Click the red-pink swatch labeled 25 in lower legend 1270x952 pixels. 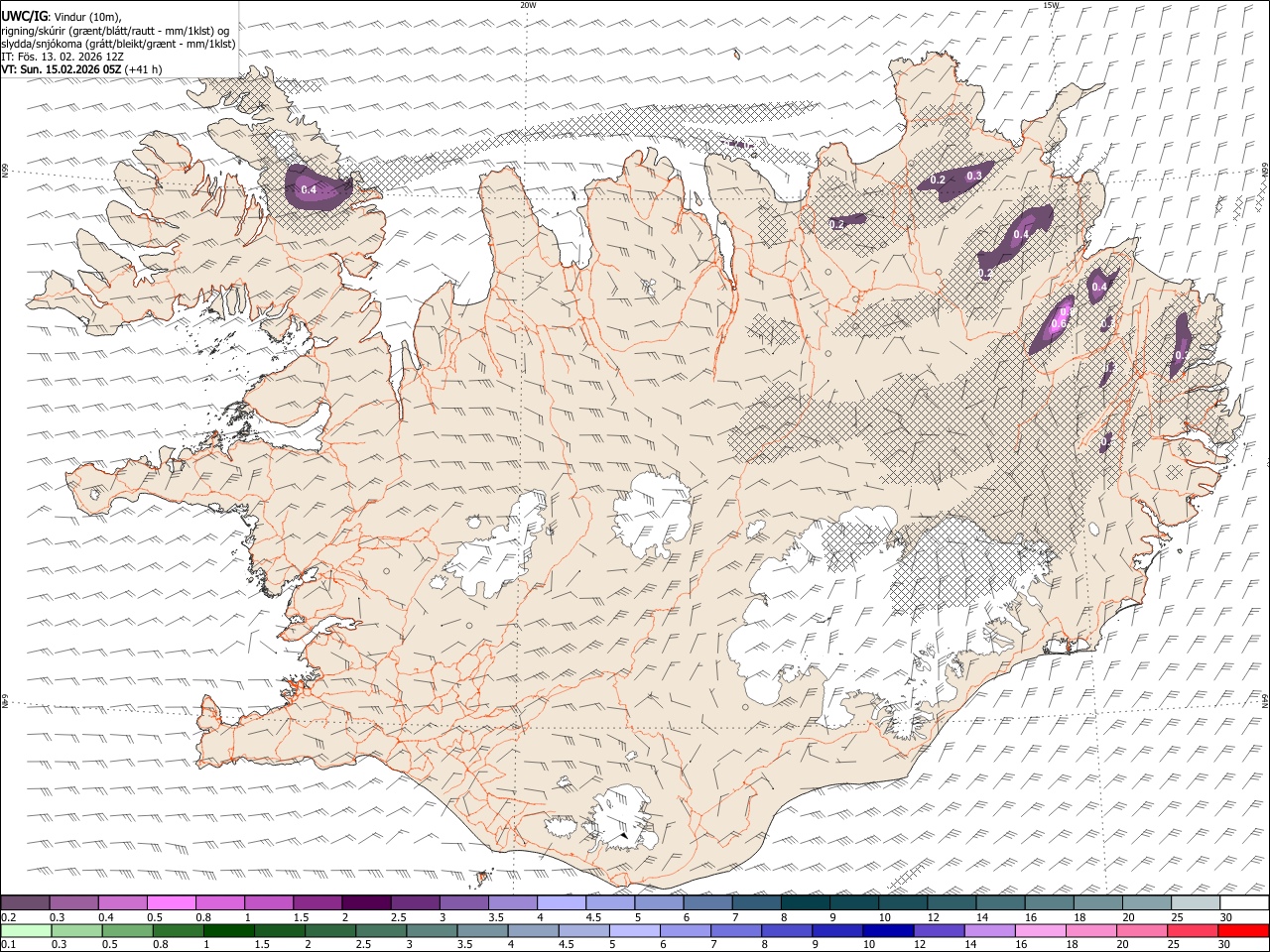1193,931
